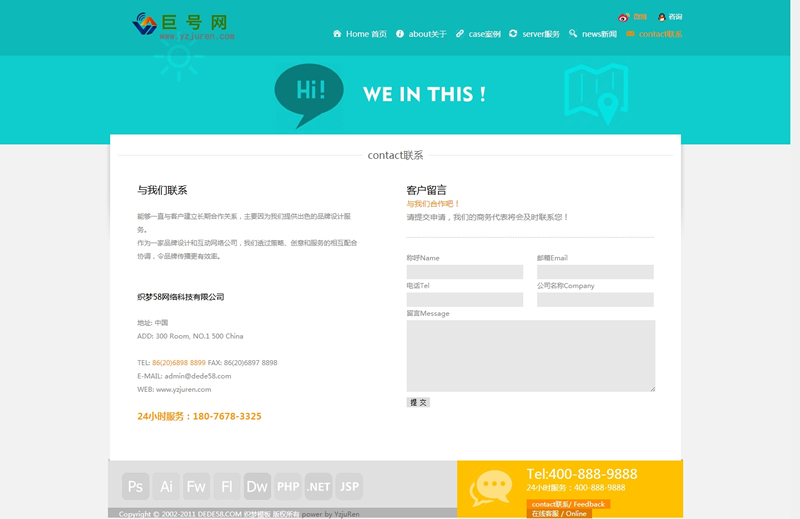The width and height of the screenshot is (800, 519).
Task: Click the QQ penguin consultation icon
Action: [x=662, y=17]
